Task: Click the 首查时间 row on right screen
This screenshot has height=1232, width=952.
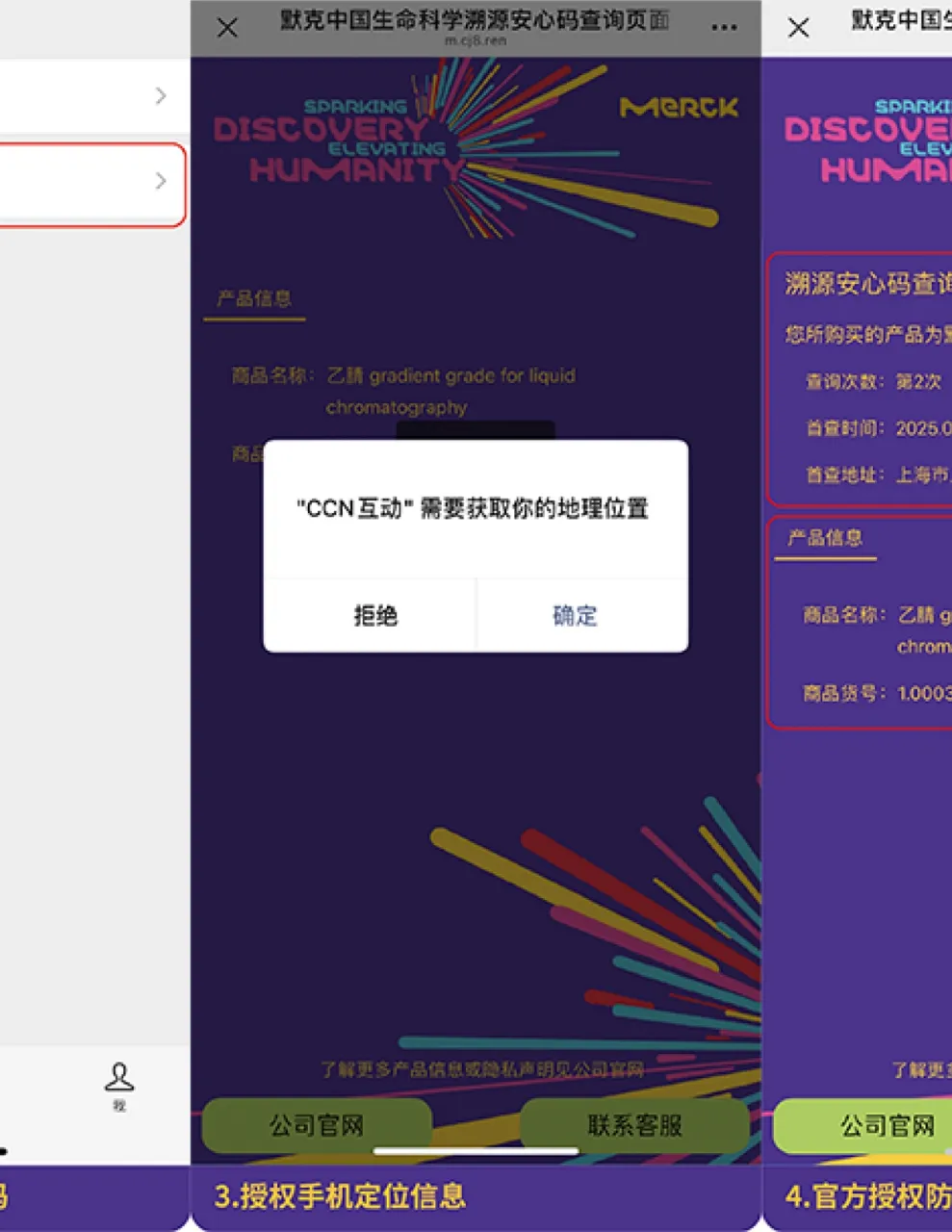Action: (879, 428)
